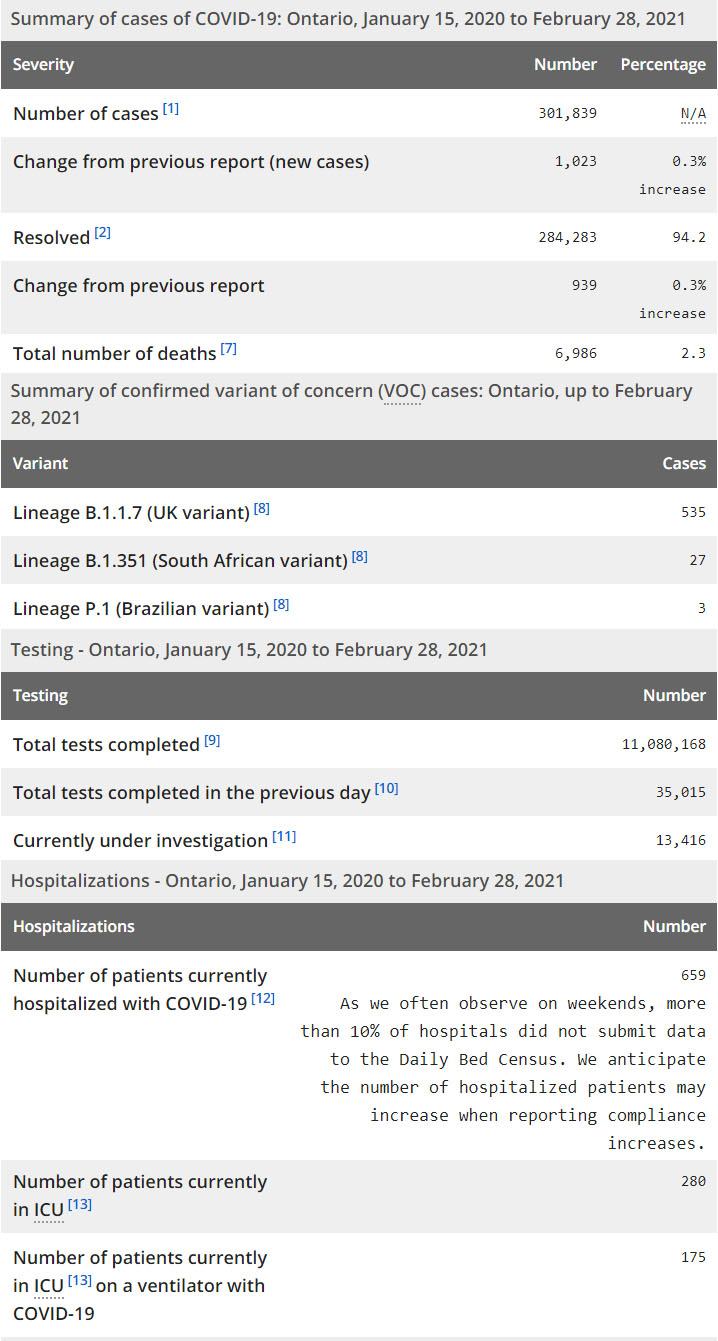This screenshot has height=1341, width=718.
Task: Open footnote 1 beside Number of cases
Action: 171,109
